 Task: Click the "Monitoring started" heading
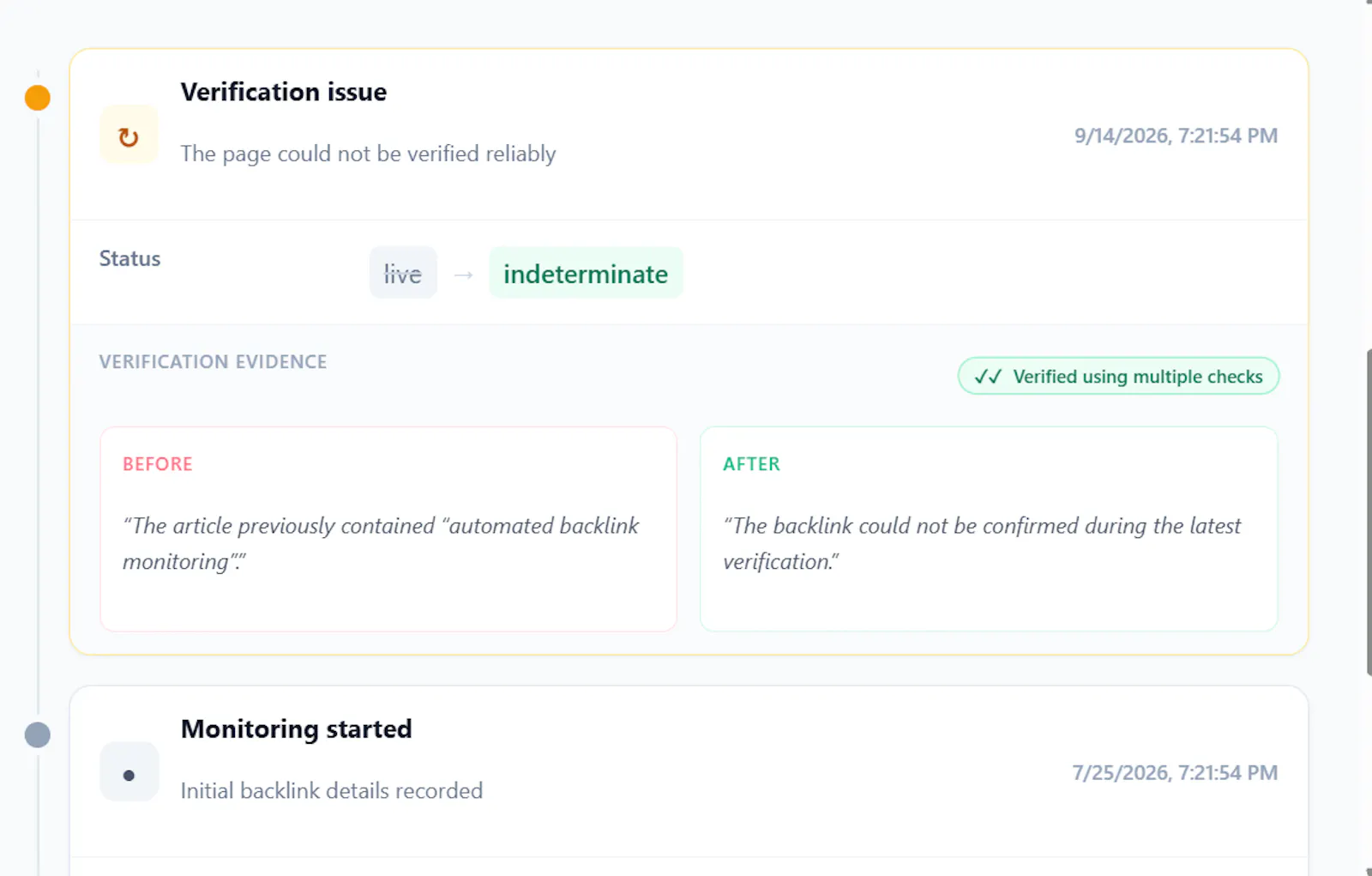coord(297,728)
